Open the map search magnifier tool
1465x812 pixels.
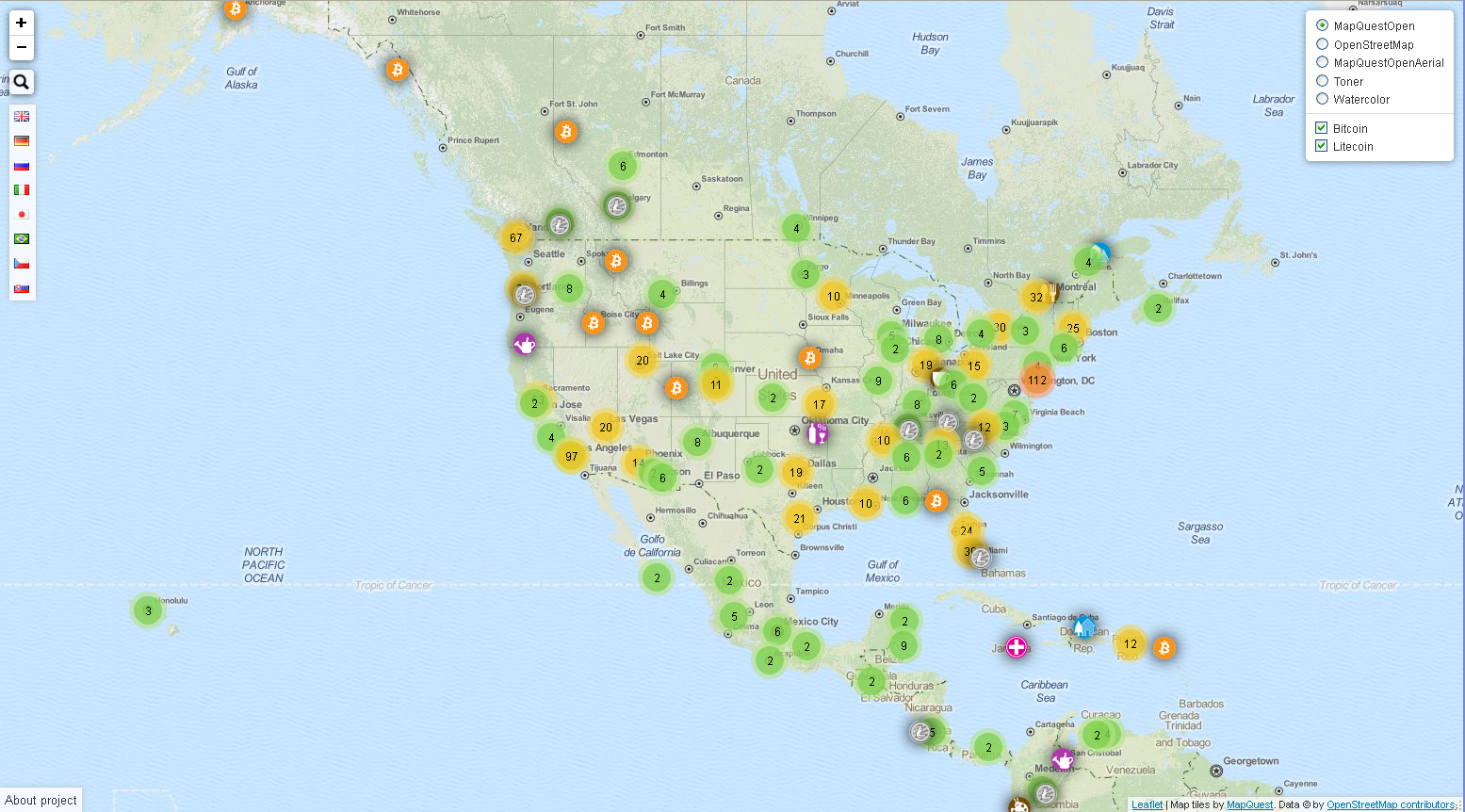[x=21, y=82]
